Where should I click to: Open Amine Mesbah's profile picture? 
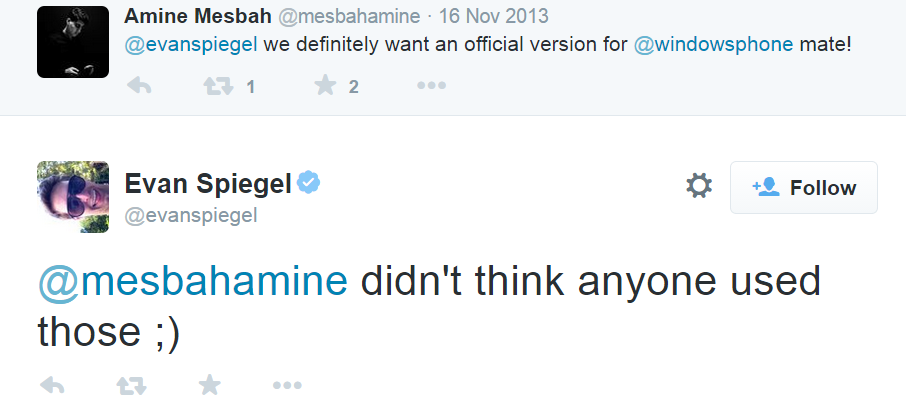73,42
